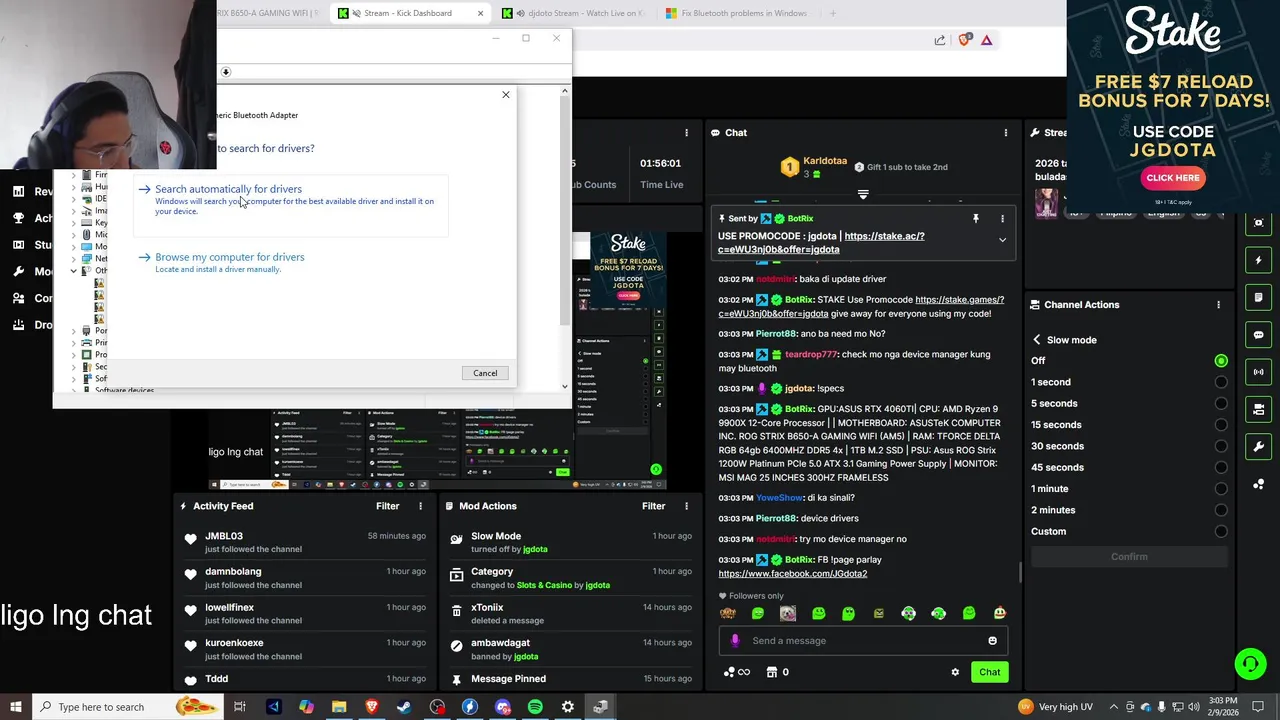Switch to djdoto Stream tab
The height and width of the screenshot is (720, 1280).
click(575, 13)
